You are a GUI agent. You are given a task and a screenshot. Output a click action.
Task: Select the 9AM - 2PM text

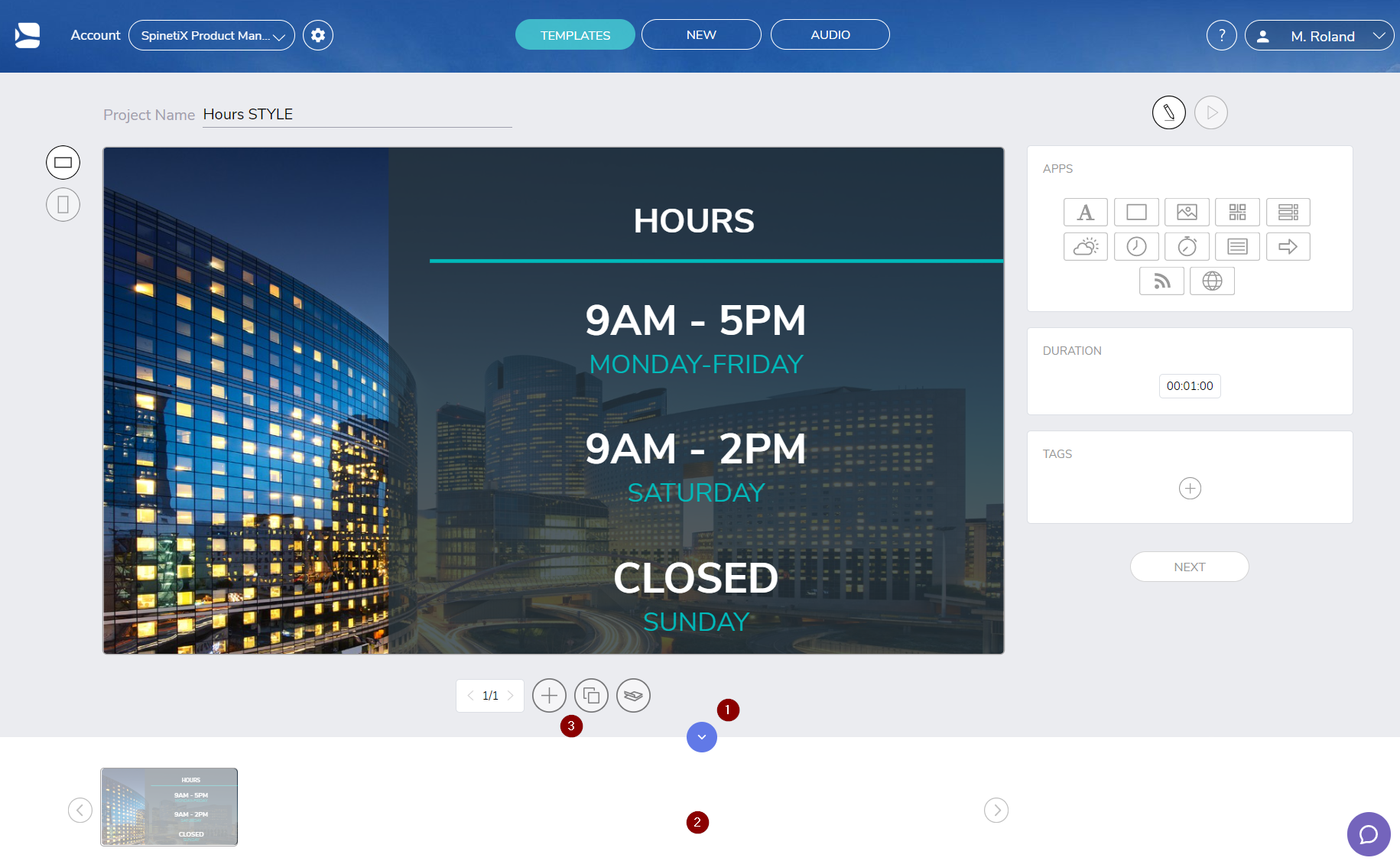click(x=696, y=448)
